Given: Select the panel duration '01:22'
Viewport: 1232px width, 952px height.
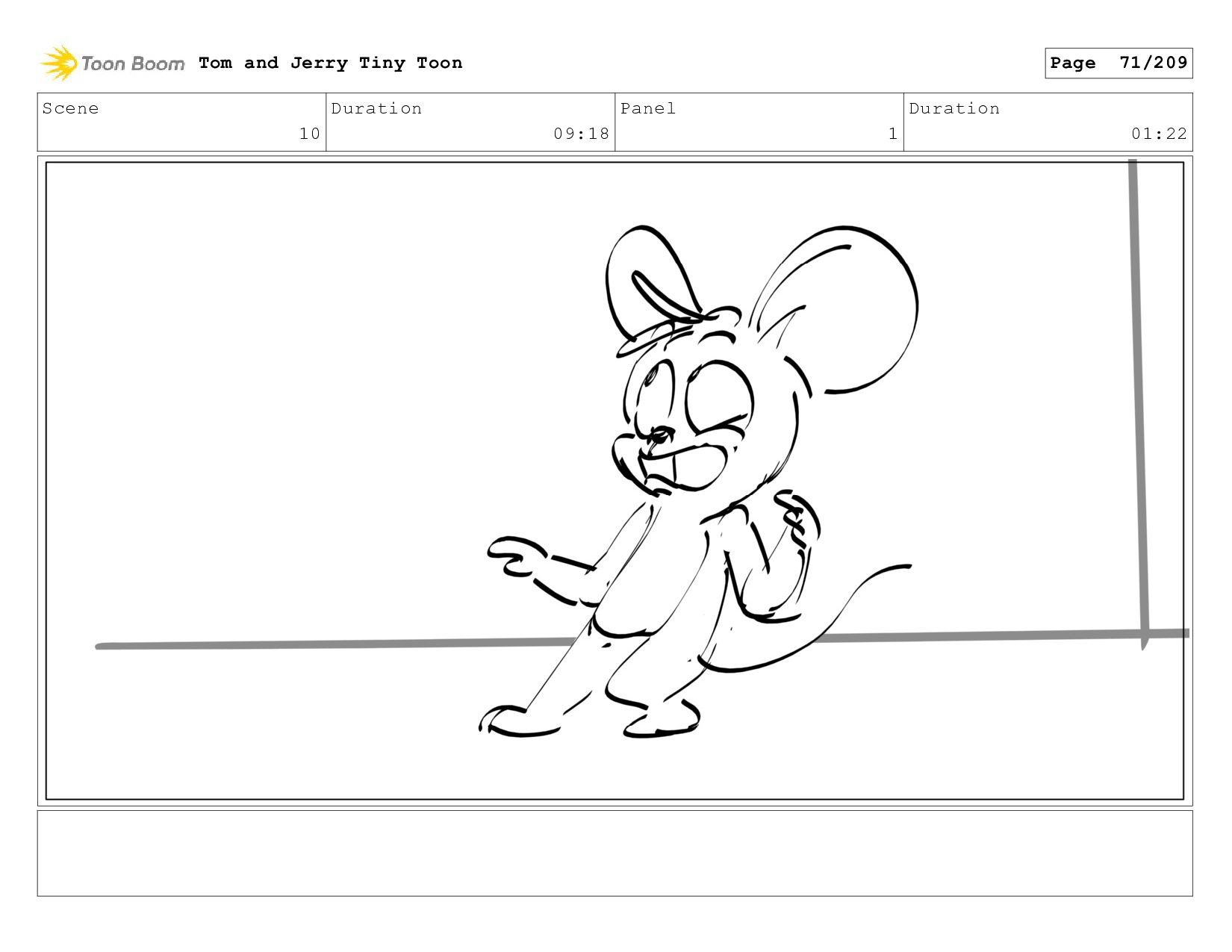Looking at the screenshot, I should [x=1159, y=134].
